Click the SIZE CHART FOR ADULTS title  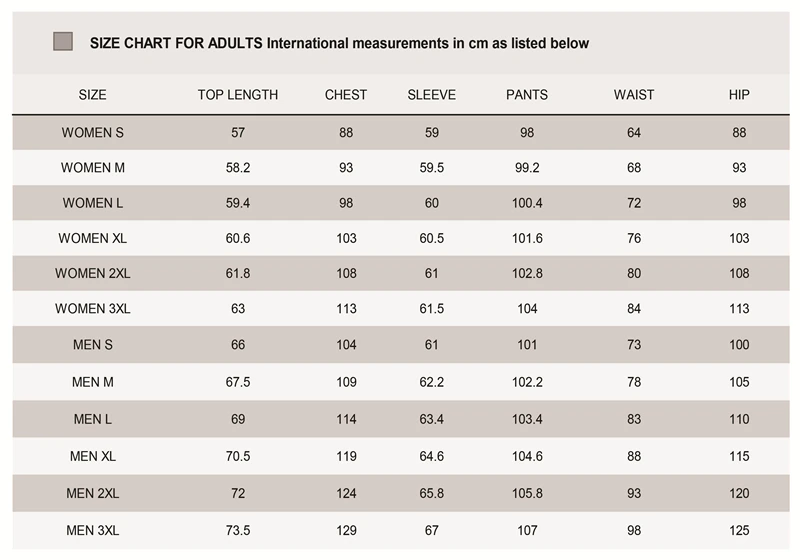coord(176,43)
